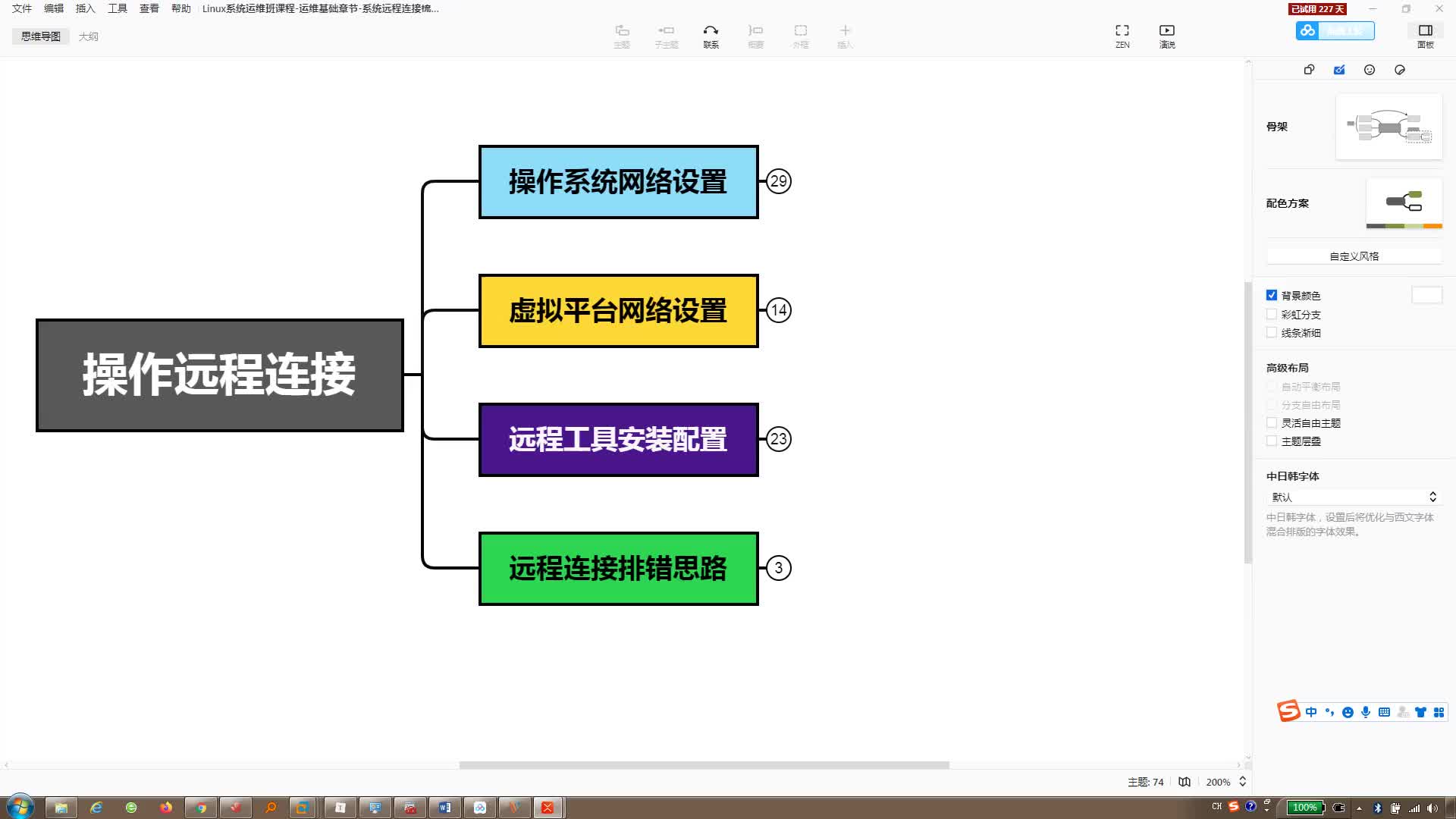The width and height of the screenshot is (1456, 819).
Task: Check the 自动平衡布局 checkbox
Action: tap(1272, 386)
